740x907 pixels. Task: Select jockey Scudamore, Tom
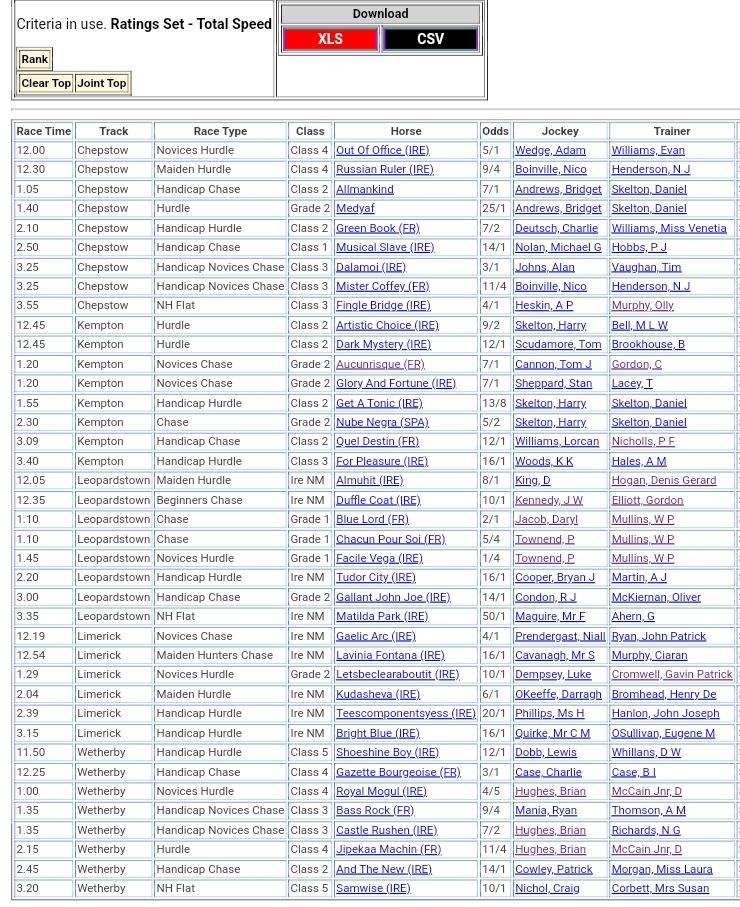click(557, 344)
